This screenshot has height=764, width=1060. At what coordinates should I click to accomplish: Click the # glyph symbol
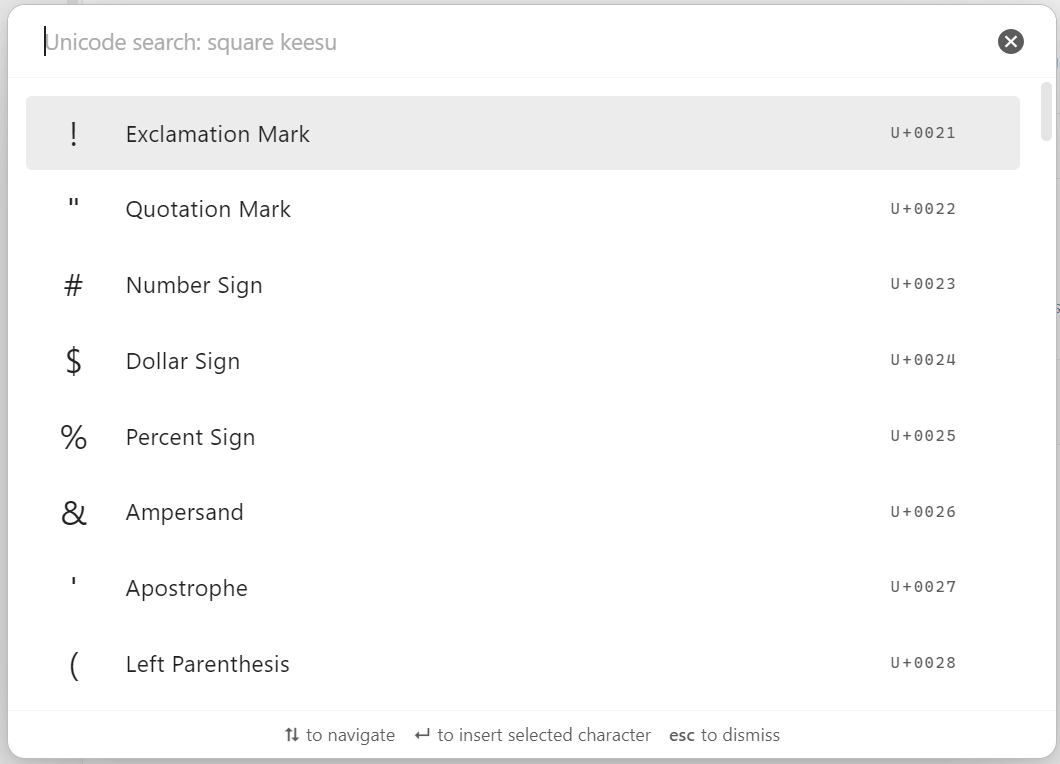74,286
